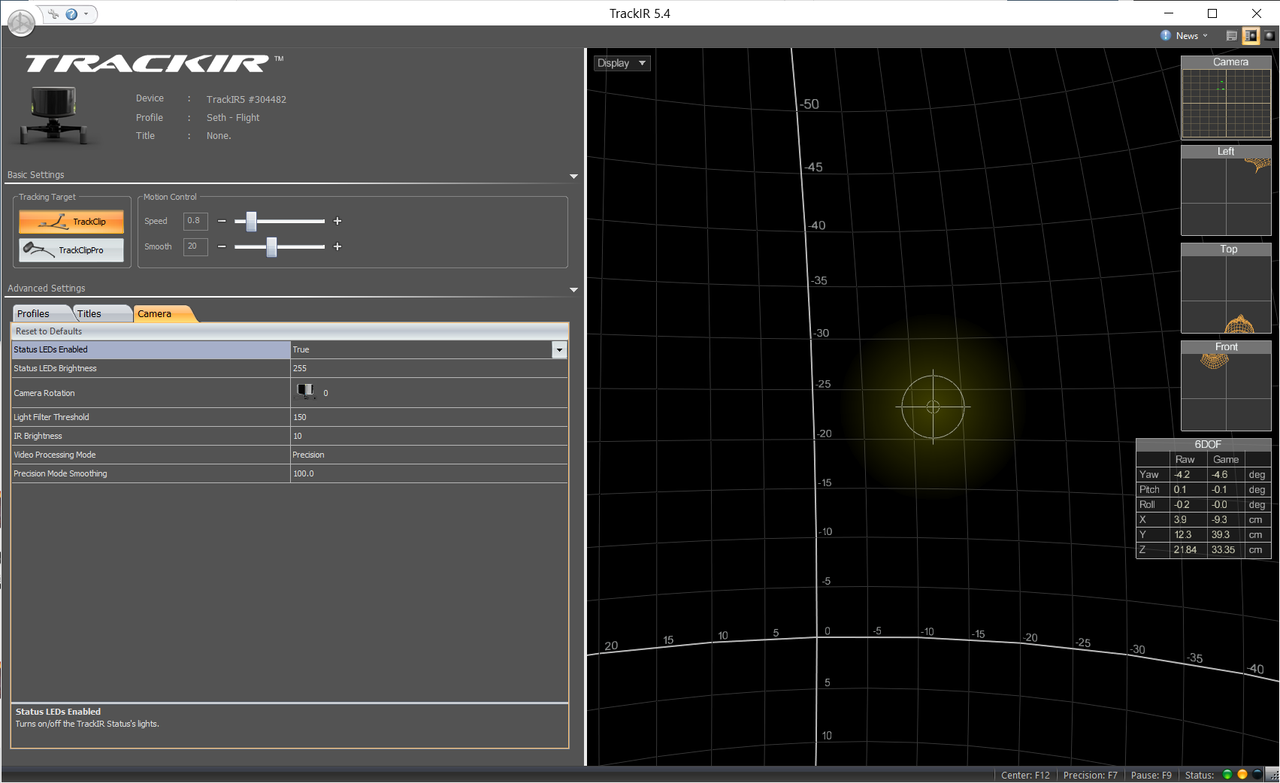The width and height of the screenshot is (1280, 783).
Task: Click the Camera Rotation icon
Action: click(305, 391)
